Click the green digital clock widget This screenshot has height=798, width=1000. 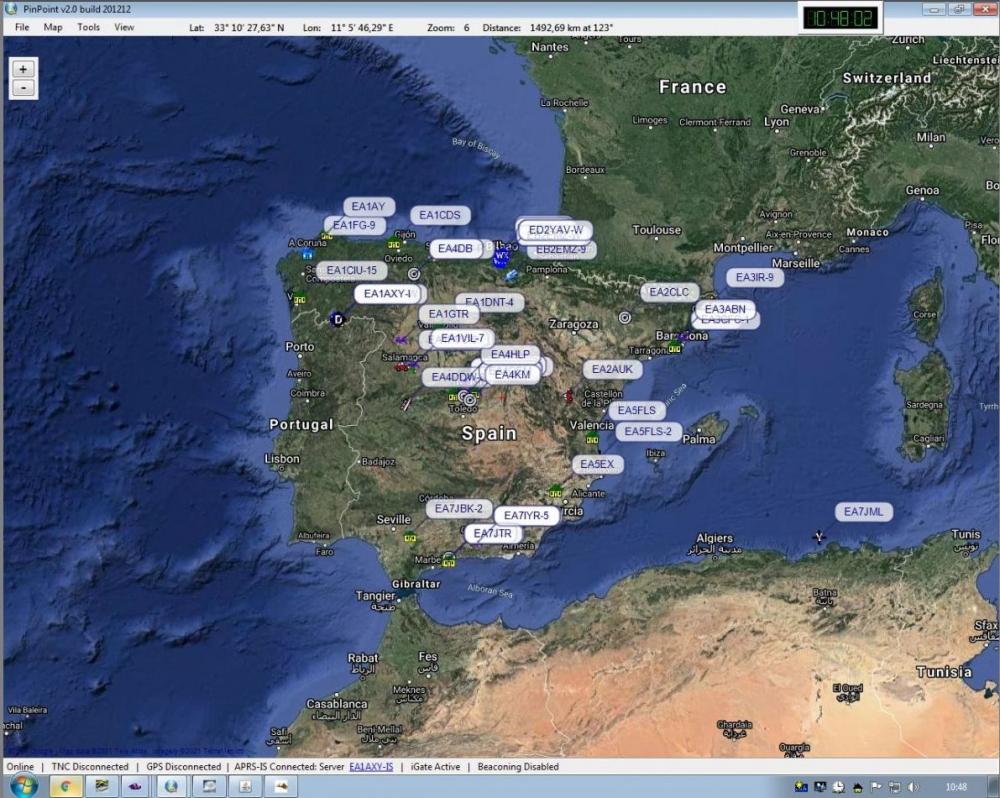tap(840, 18)
